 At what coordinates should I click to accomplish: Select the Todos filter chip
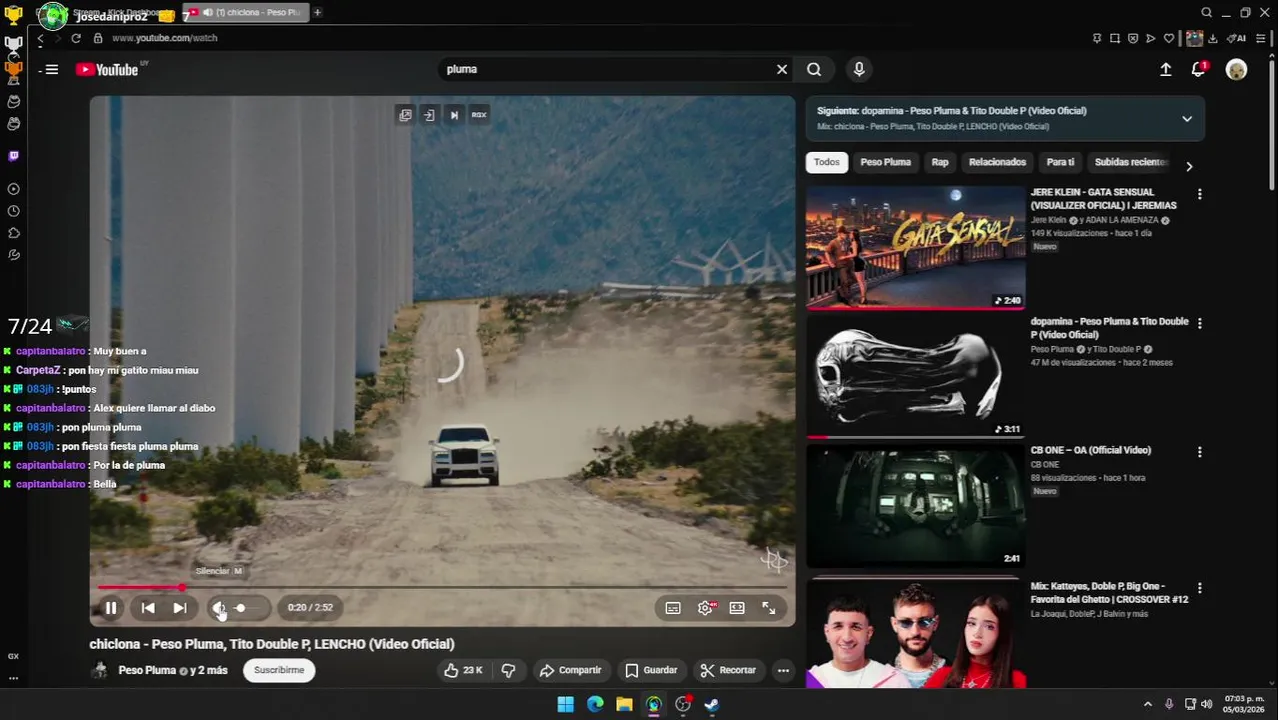tap(826, 162)
